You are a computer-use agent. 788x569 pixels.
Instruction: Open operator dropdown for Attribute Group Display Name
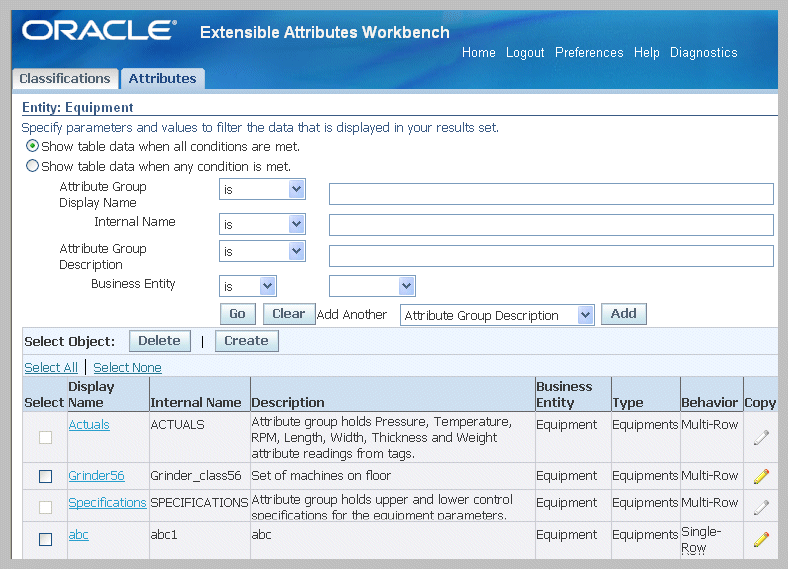(262, 189)
